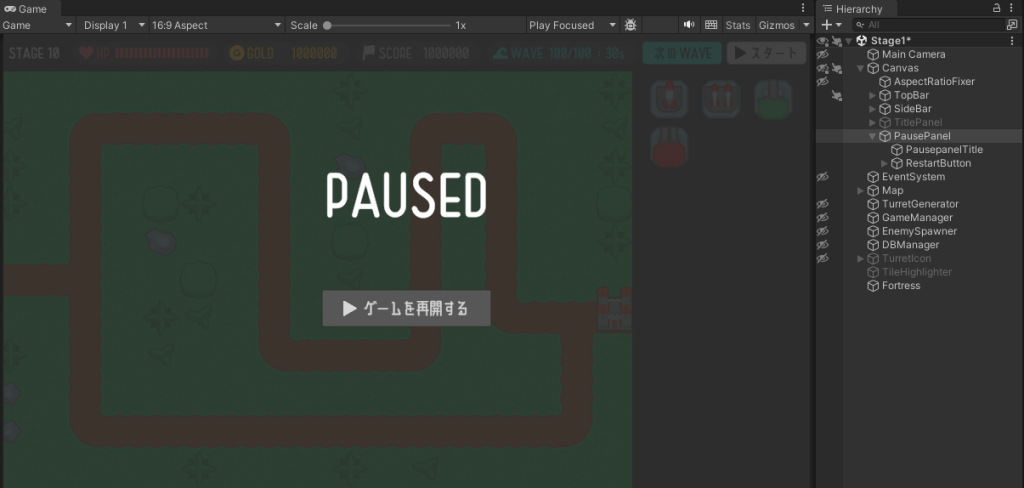Viewport: 1024px width, 488px height.
Task: Select the Fortress object
Action: 901,286
